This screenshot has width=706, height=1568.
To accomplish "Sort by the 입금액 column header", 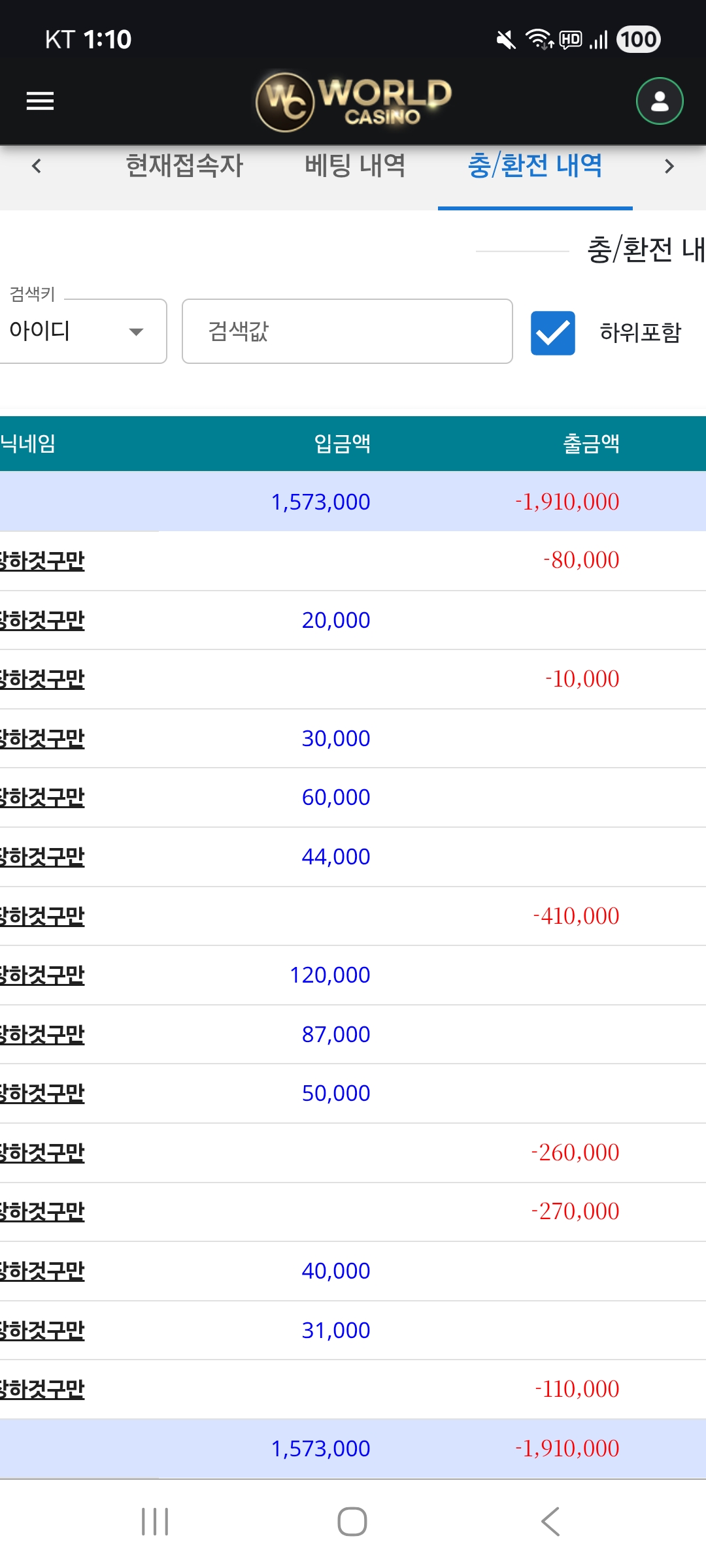I will (x=343, y=444).
